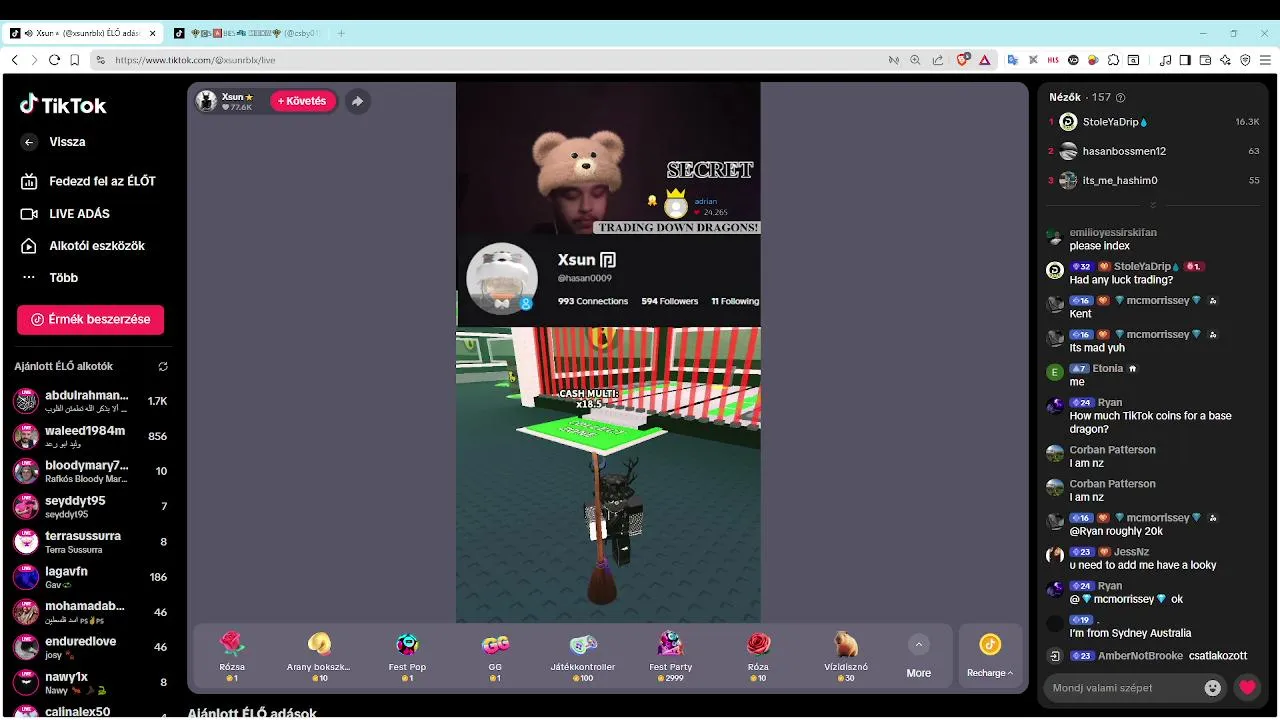
Task: Click commenter name Etonia in chat
Action: [1108, 369]
